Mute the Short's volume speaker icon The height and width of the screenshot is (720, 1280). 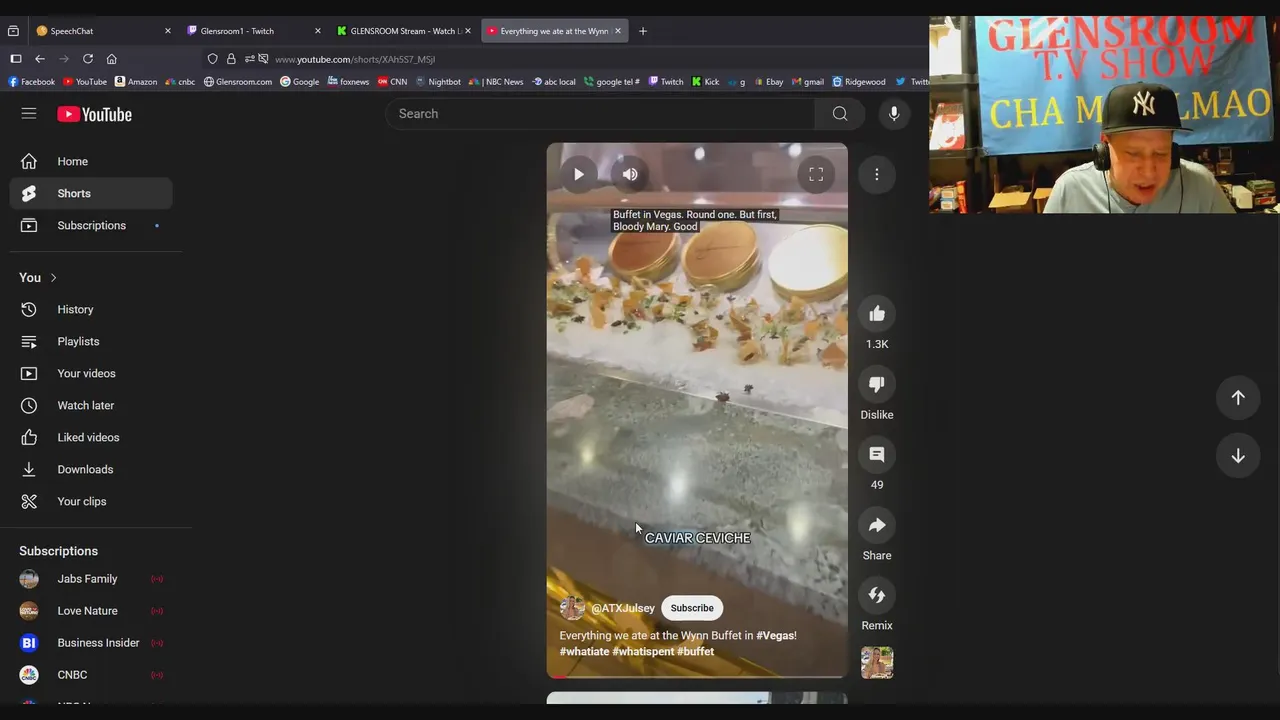(630, 175)
